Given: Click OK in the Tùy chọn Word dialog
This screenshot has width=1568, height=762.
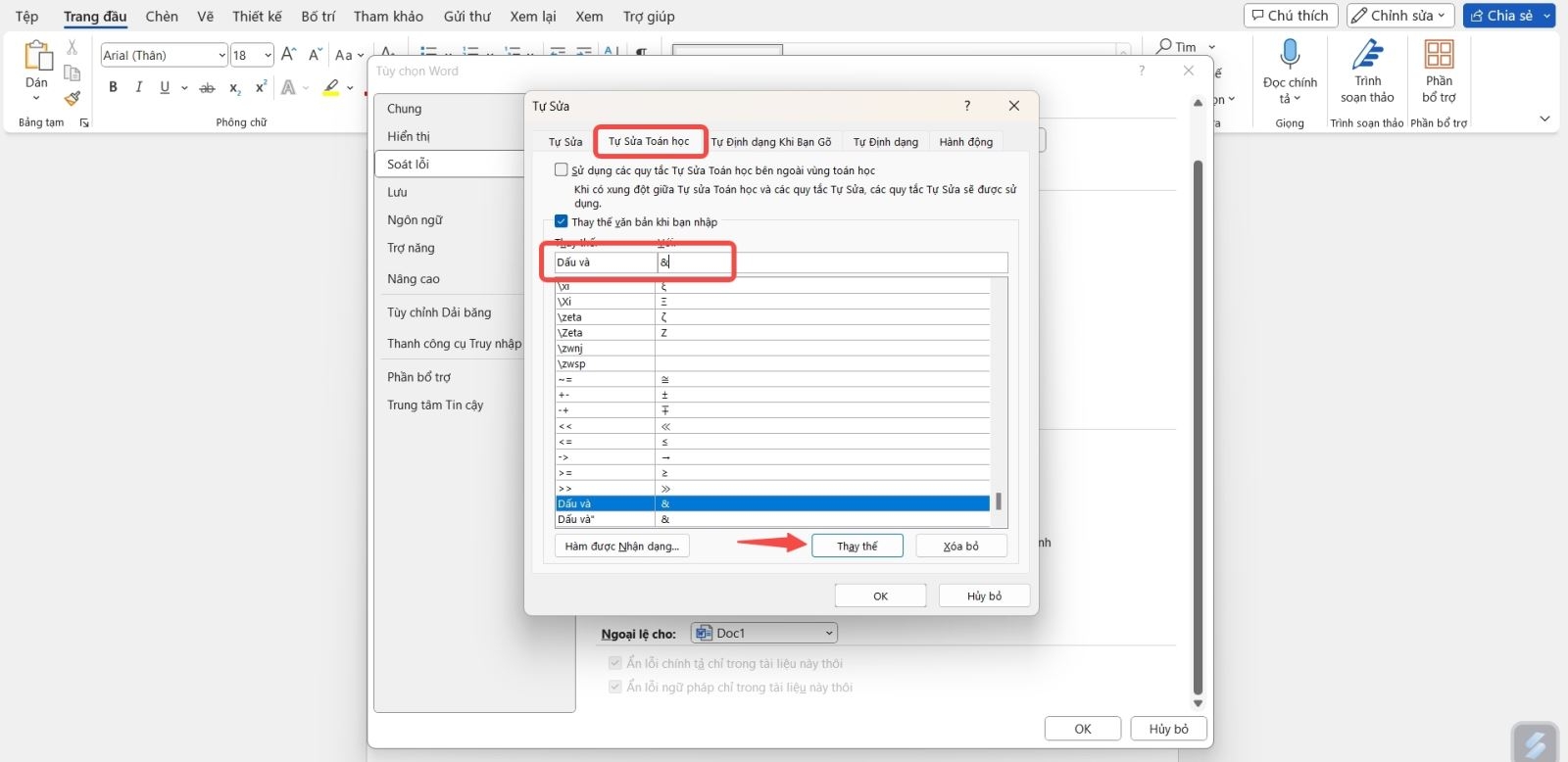Looking at the screenshot, I should (x=1083, y=729).
